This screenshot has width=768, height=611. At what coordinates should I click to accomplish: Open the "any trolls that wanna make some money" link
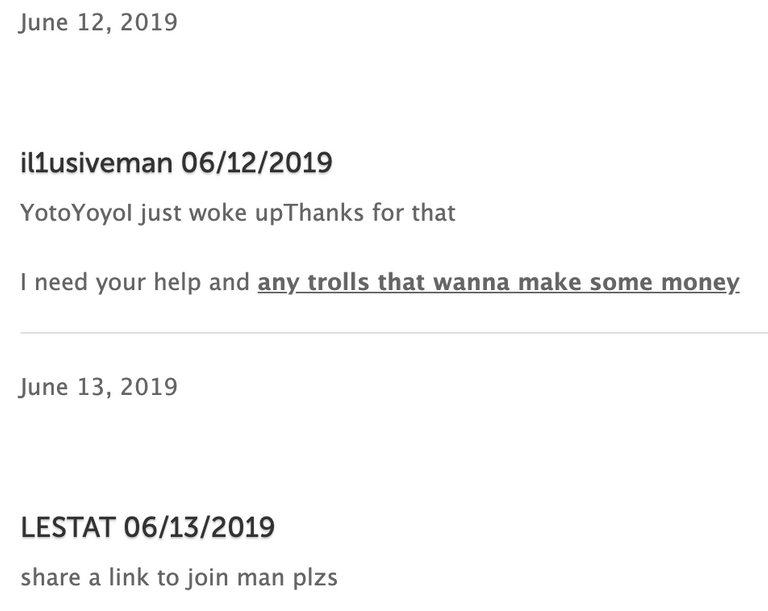(499, 282)
